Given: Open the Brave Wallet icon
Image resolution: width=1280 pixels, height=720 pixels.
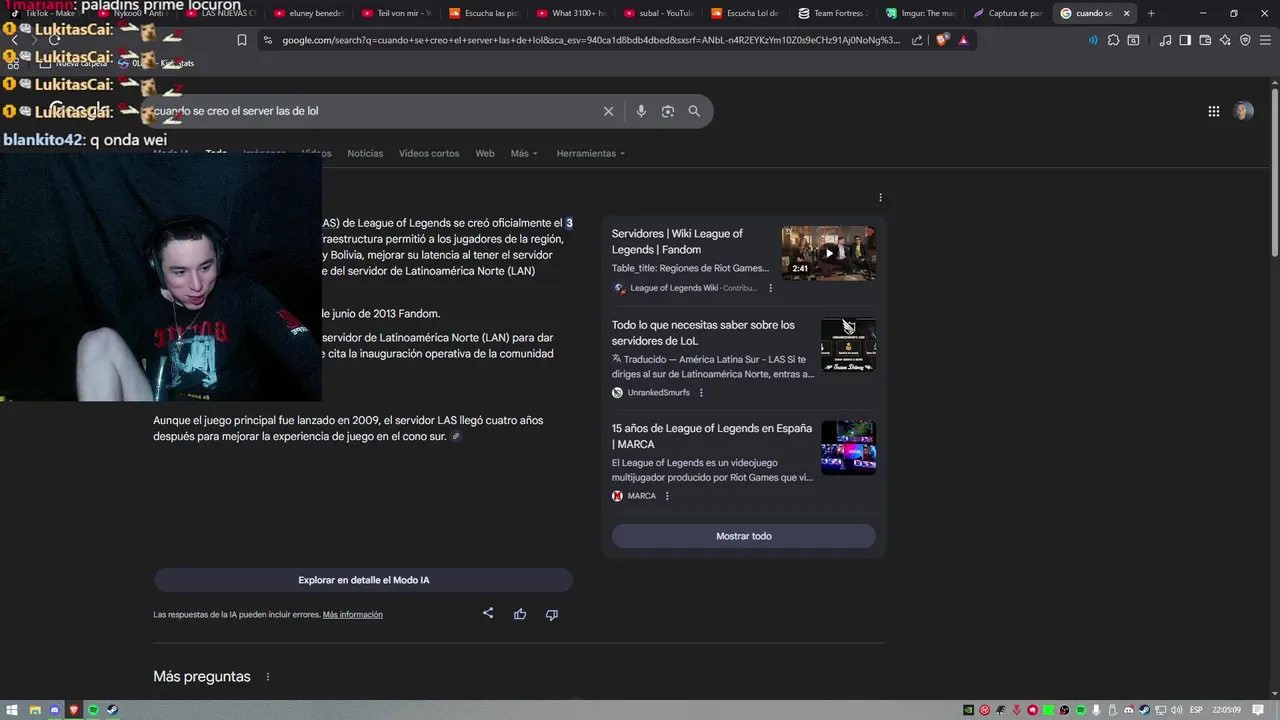Looking at the screenshot, I should pyautogui.click(x=1205, y=40).
